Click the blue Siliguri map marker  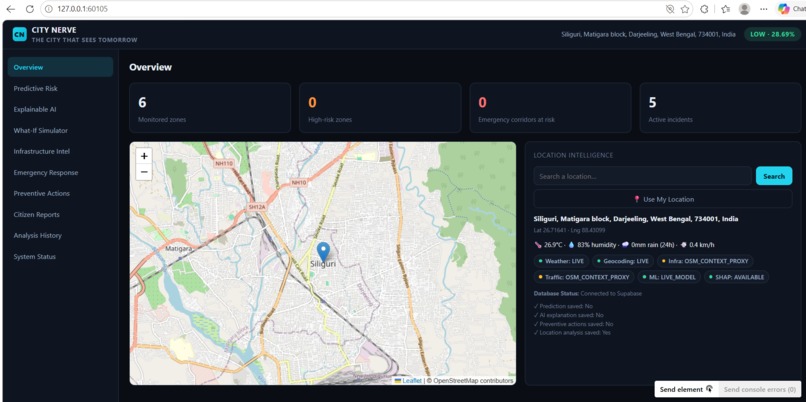[x=323, y=252]
